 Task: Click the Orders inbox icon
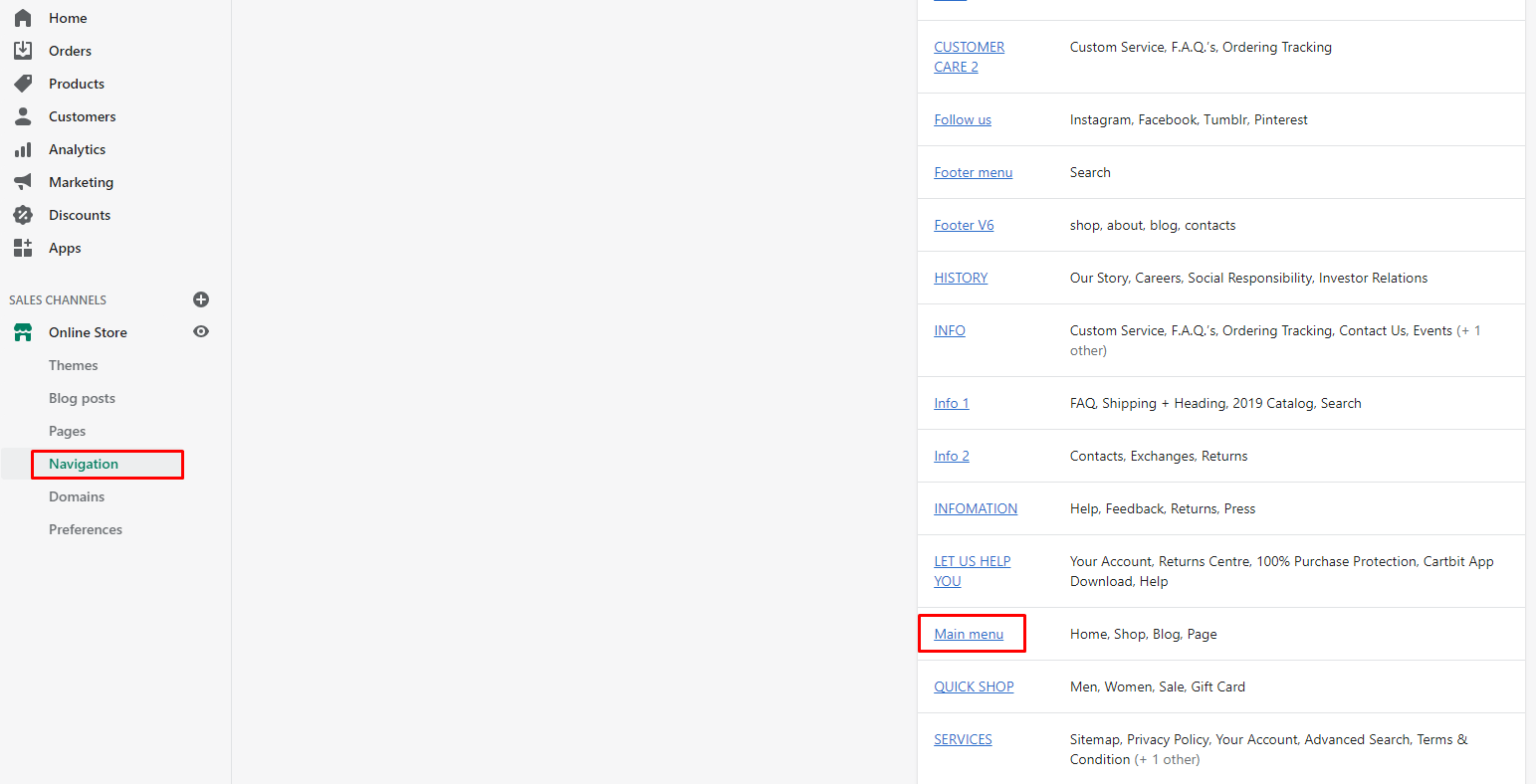[x=23, y=51]
